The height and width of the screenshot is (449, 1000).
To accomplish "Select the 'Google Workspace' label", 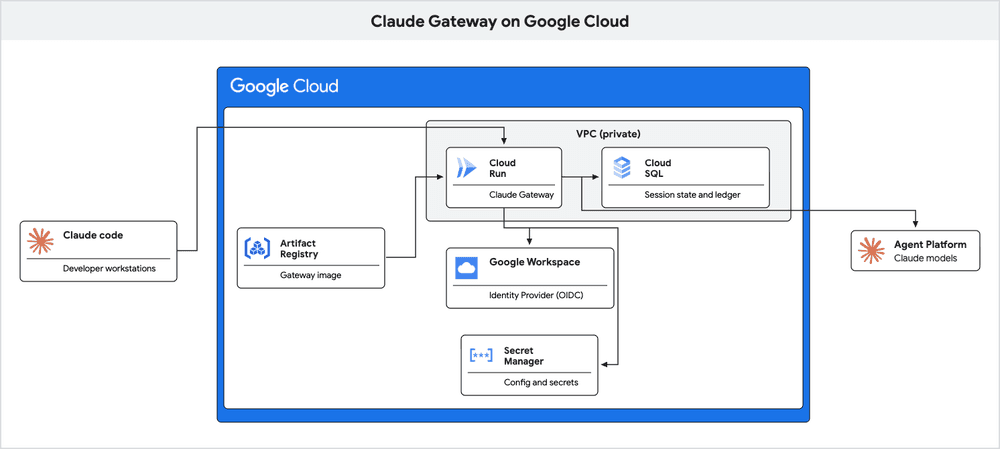I will (x=534, y=262).
